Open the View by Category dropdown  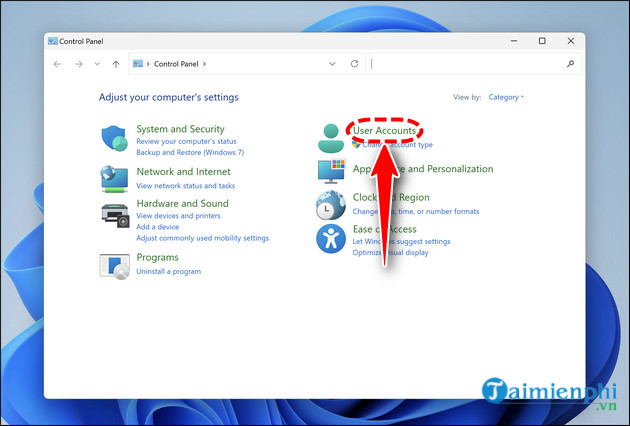pyautogui.click(x=506, y=97)
